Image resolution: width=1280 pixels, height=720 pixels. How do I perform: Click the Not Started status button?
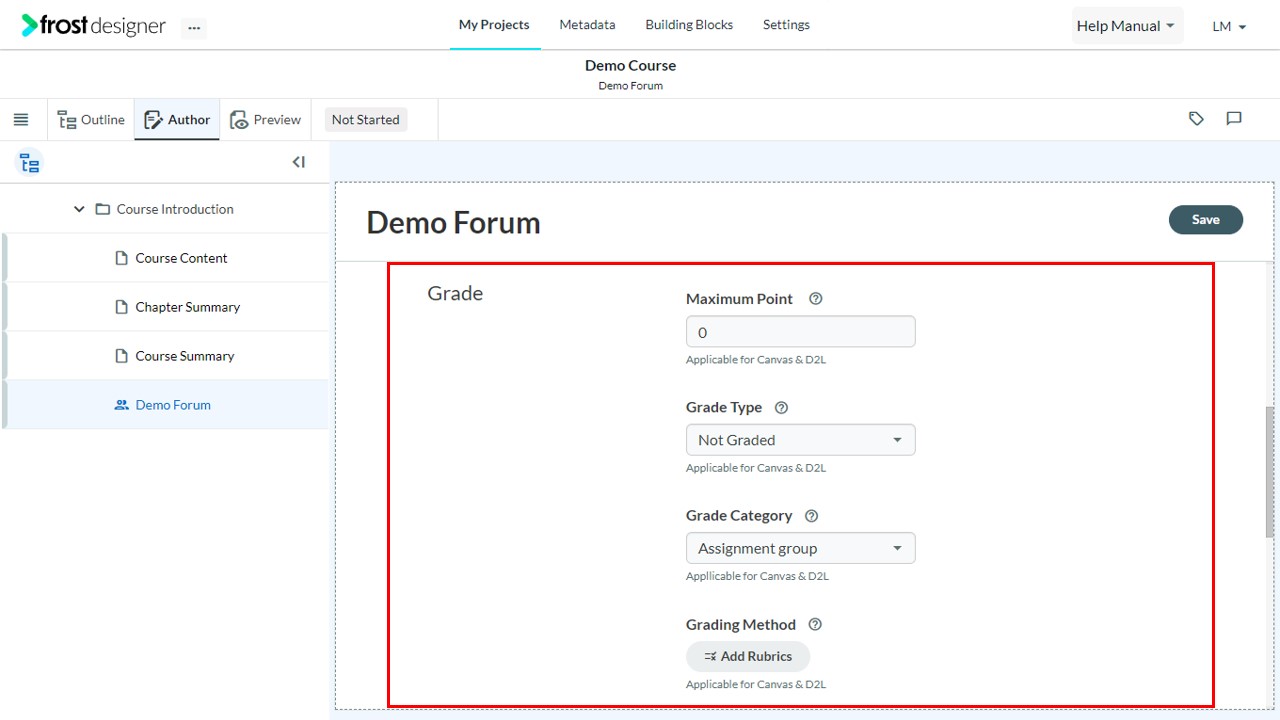pyautogui.click(x=365, y=120)
